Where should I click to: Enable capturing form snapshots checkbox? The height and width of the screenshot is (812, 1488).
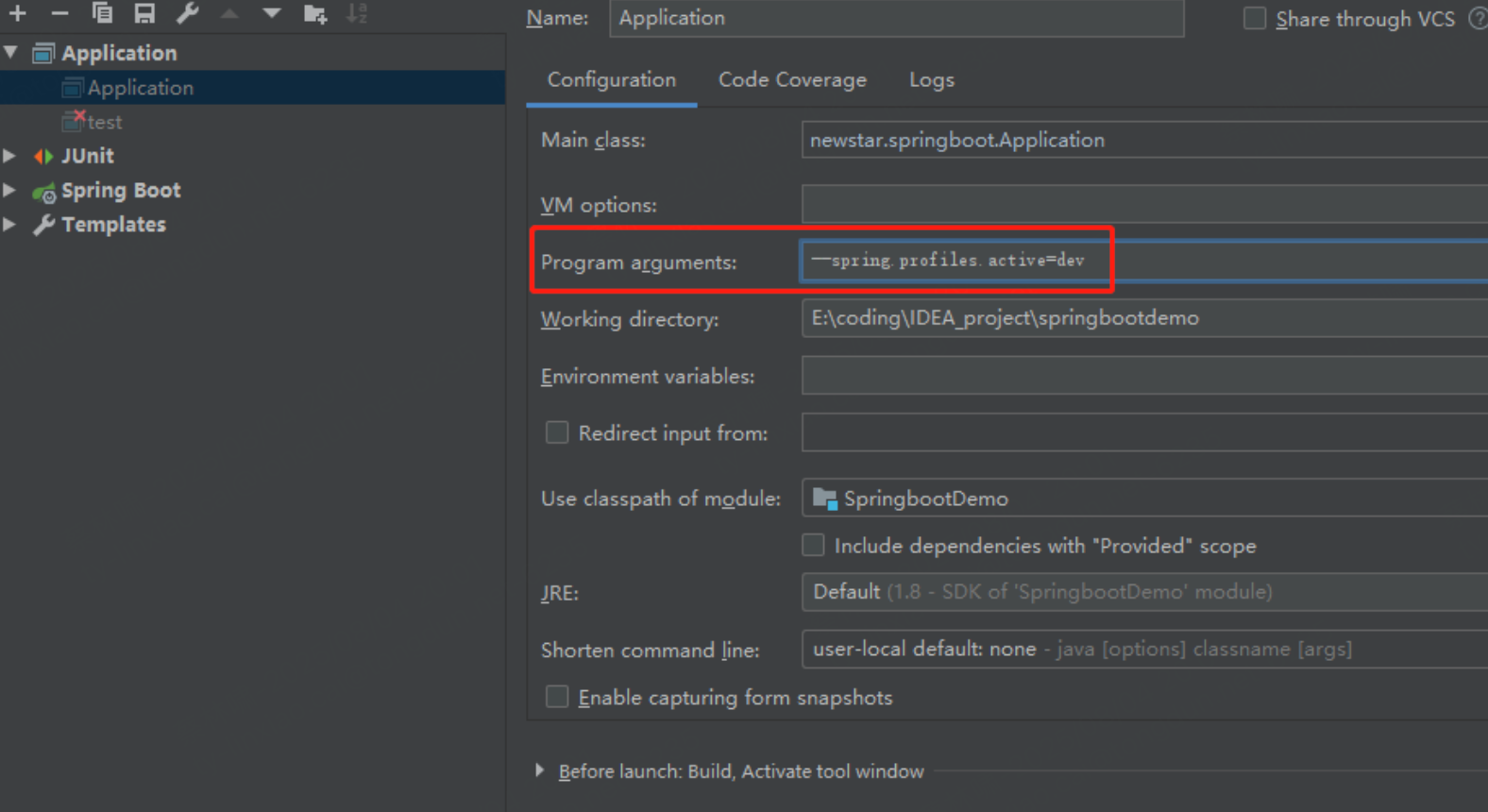[557, 697]
